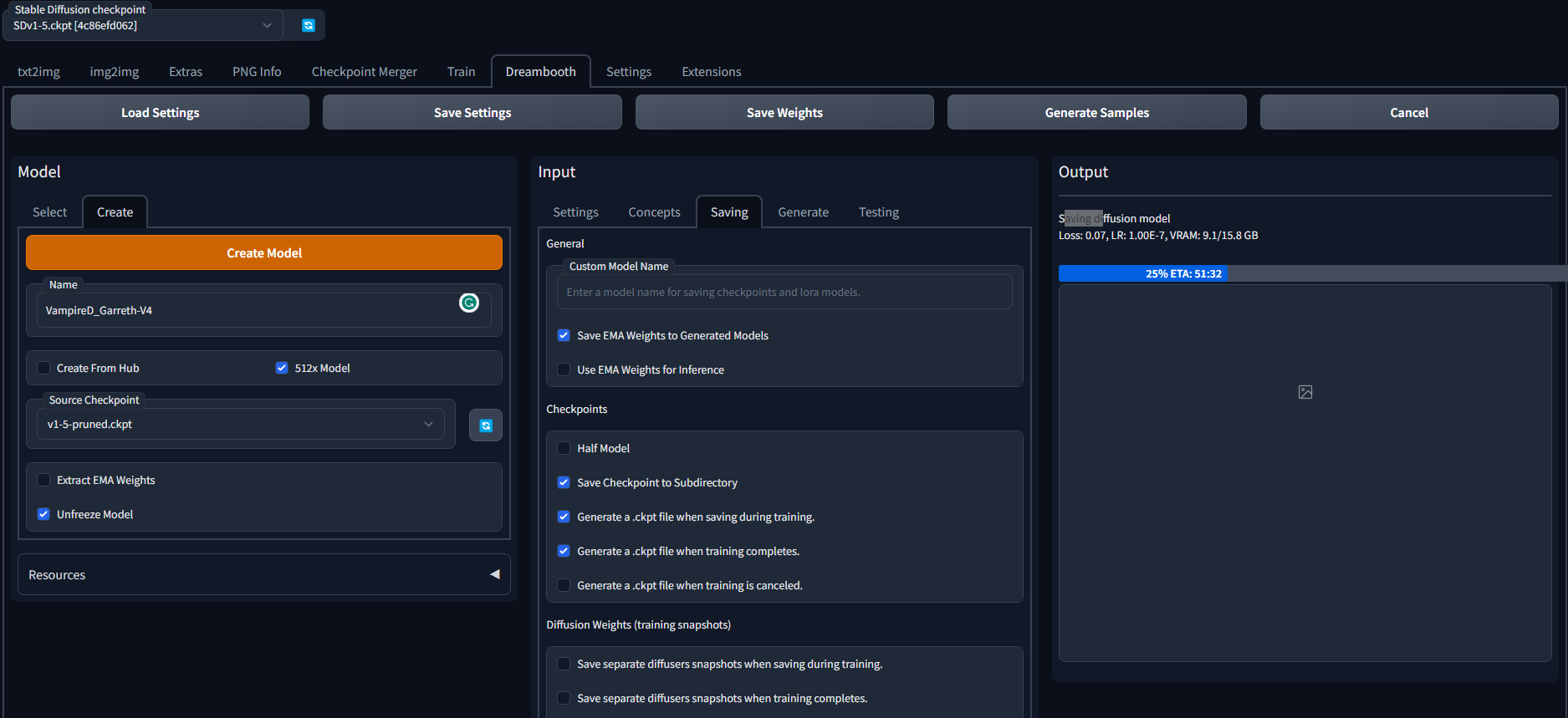Disable the 512x Model checkbox

tap(282, 368)
